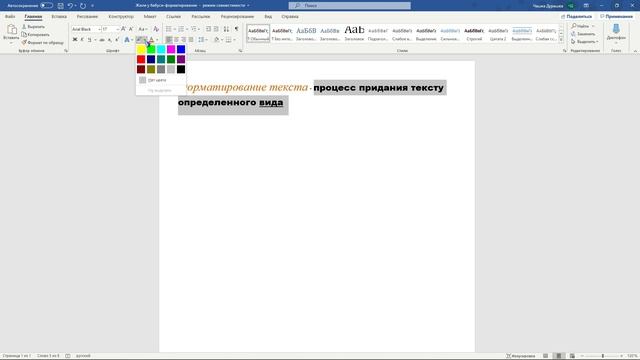Redo the last action

(x=83, y=6)
